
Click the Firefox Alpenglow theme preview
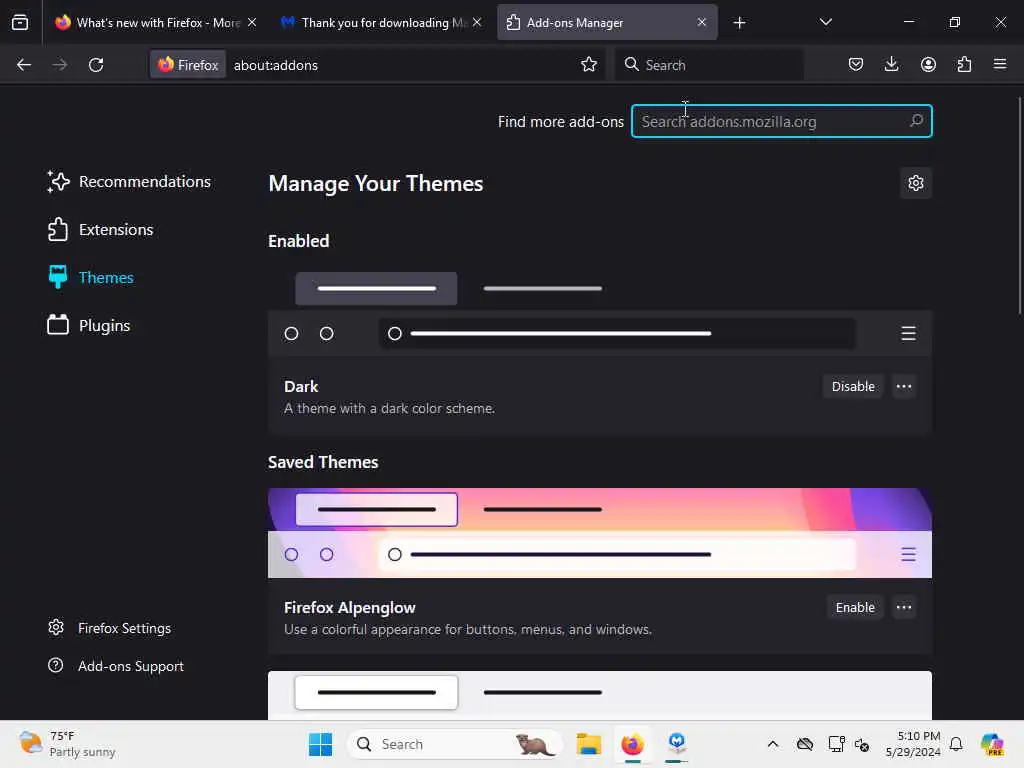(x=600, y=533)
